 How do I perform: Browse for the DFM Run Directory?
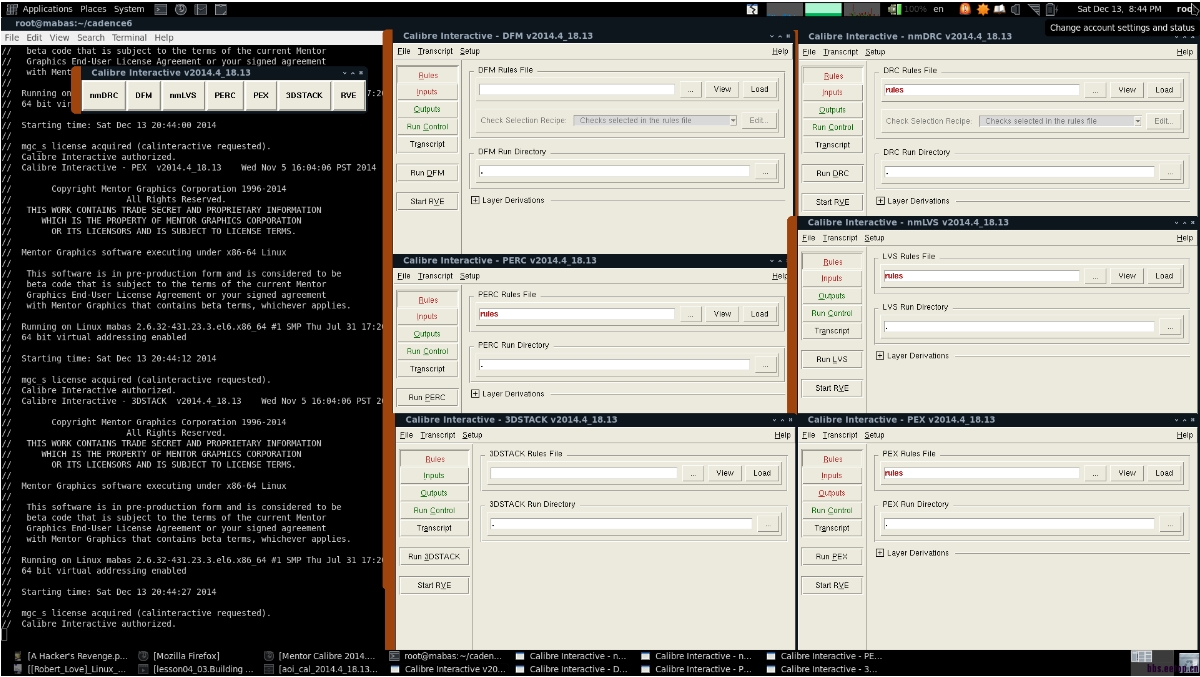pos(766,171)
